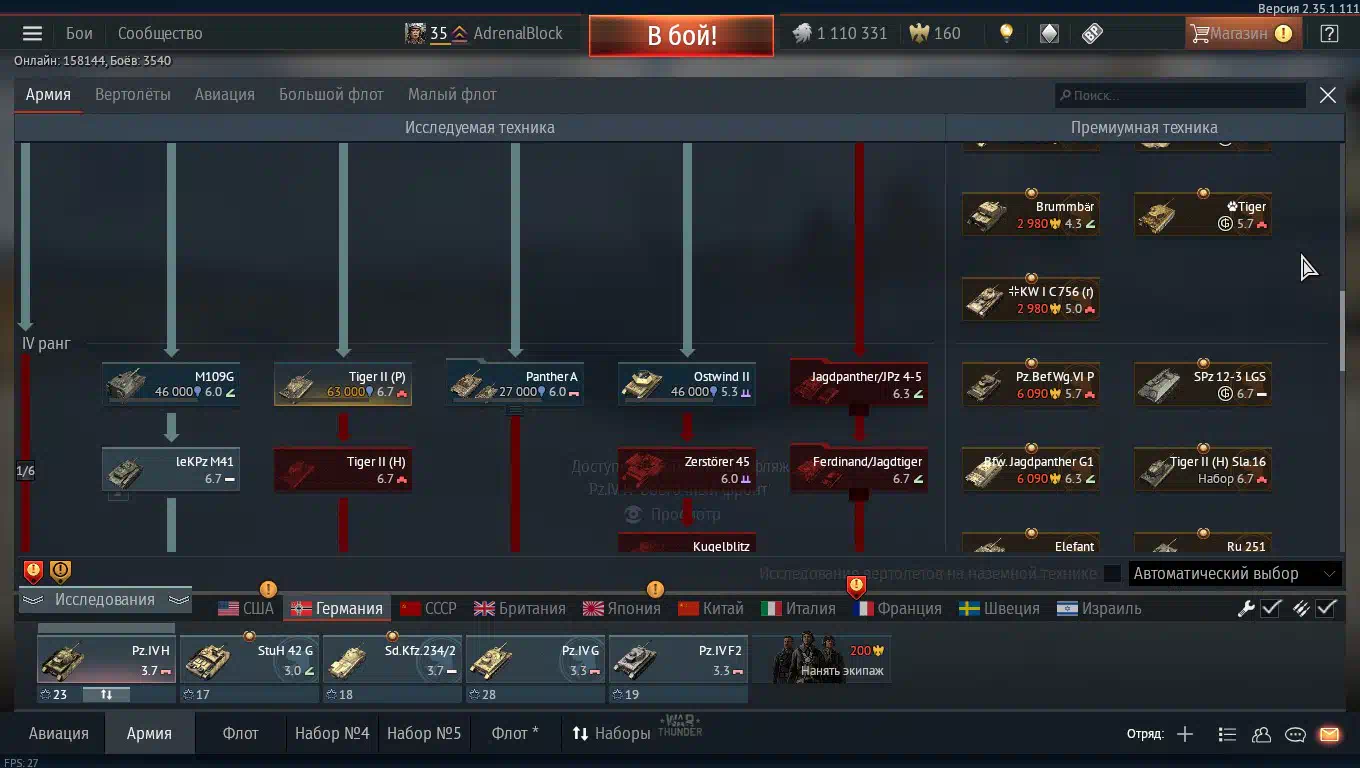Switch nation to Япония

click(x=622, y=608)
